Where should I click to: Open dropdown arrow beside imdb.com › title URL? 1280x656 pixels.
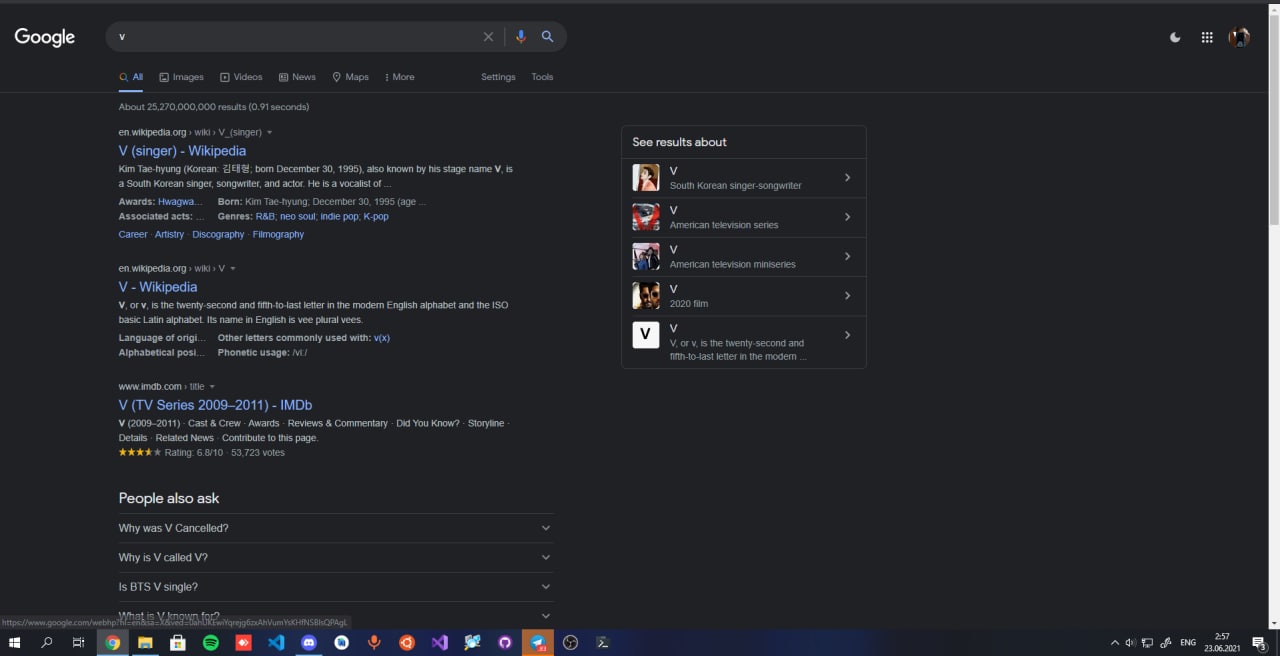click(212, 387)
